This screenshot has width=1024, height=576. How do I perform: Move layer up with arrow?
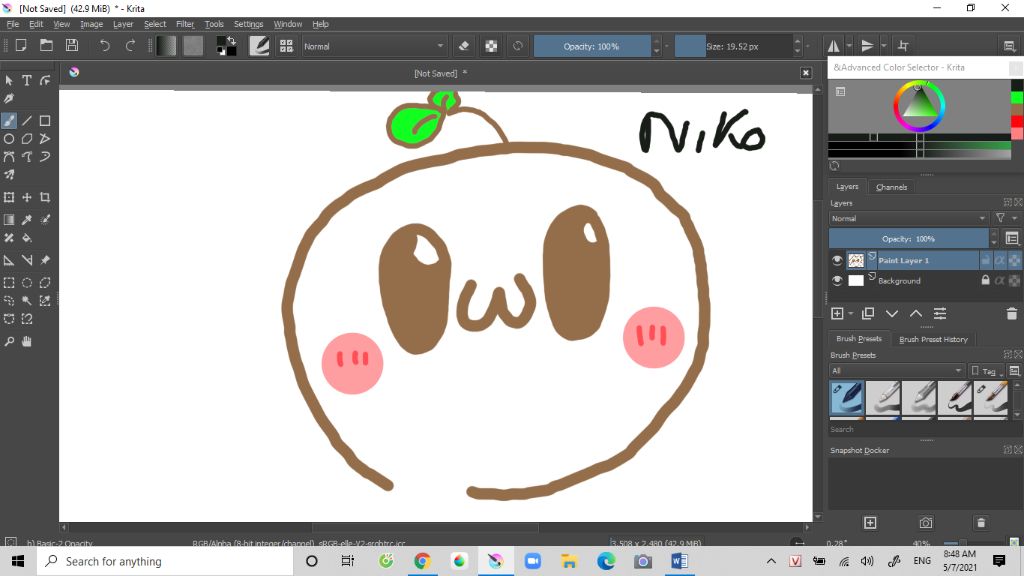[916, 313]
